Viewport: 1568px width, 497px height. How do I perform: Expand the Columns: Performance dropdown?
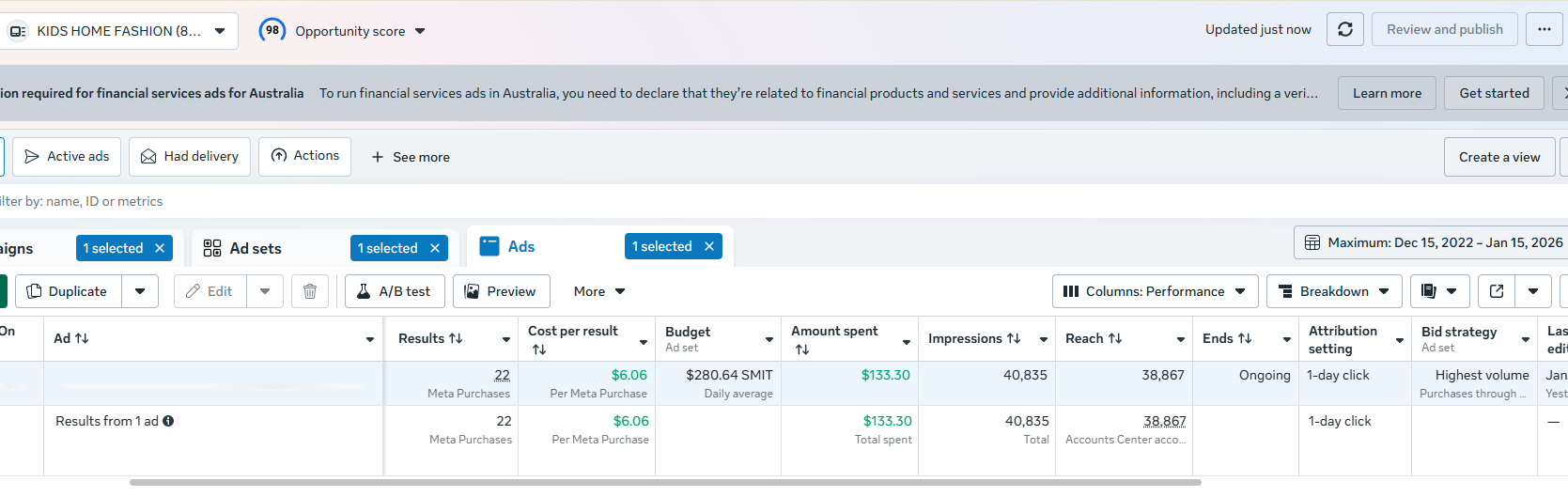click(1155, 291)
